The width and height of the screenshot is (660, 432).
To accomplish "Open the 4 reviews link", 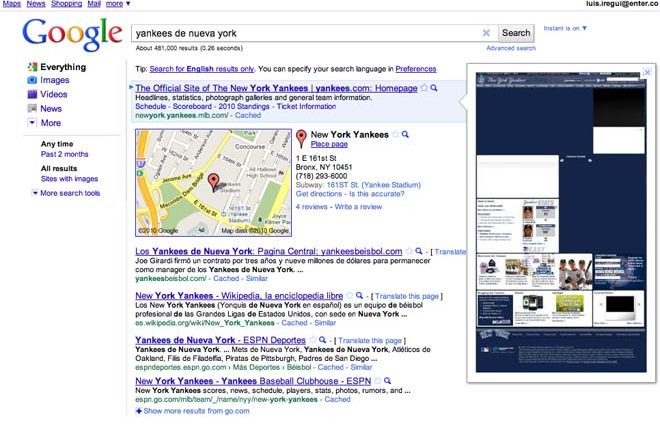I will (x=311, y=207).
